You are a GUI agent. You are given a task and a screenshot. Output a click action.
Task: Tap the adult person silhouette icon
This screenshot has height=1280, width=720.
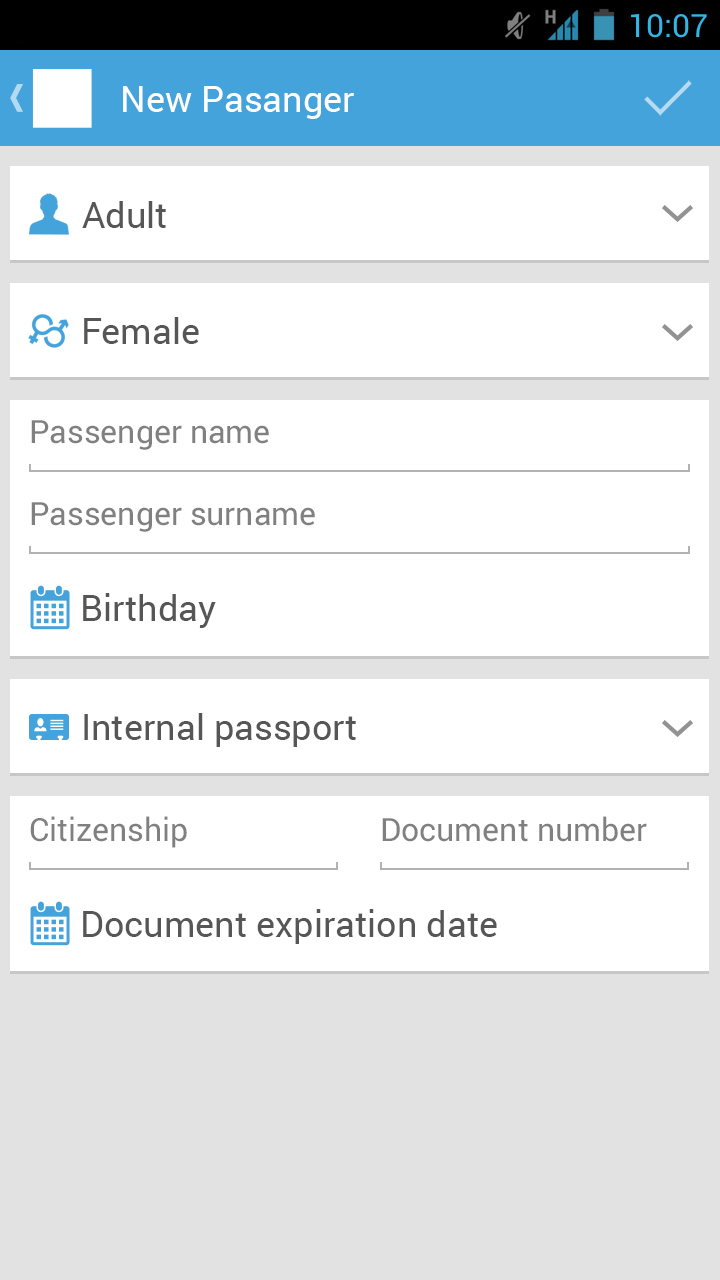(48, 215)
